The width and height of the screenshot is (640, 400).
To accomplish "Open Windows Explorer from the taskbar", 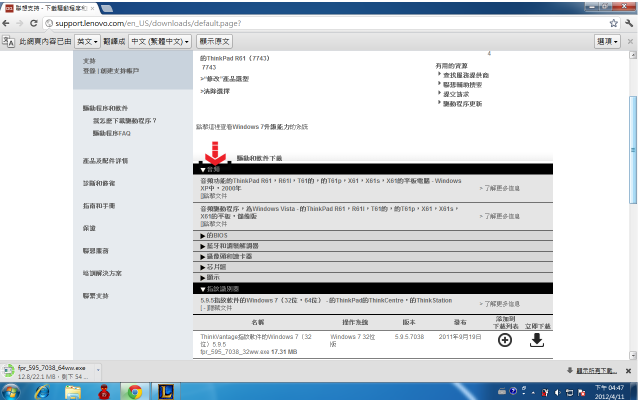I will [x=73, y=392].
